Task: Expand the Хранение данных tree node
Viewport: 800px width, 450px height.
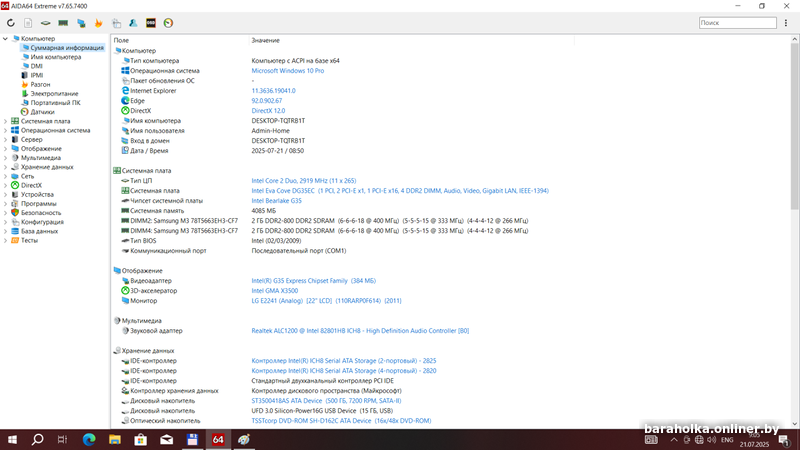Action: pyautogui.click(x=6, y=167)
